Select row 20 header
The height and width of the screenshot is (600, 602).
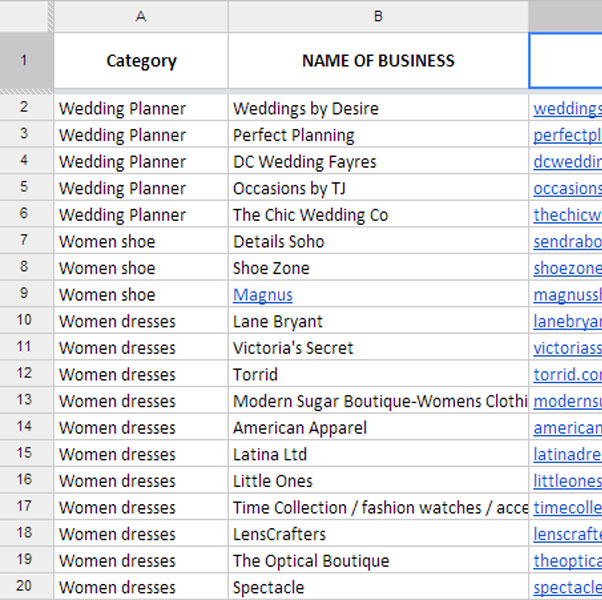(x=25, y=588)
